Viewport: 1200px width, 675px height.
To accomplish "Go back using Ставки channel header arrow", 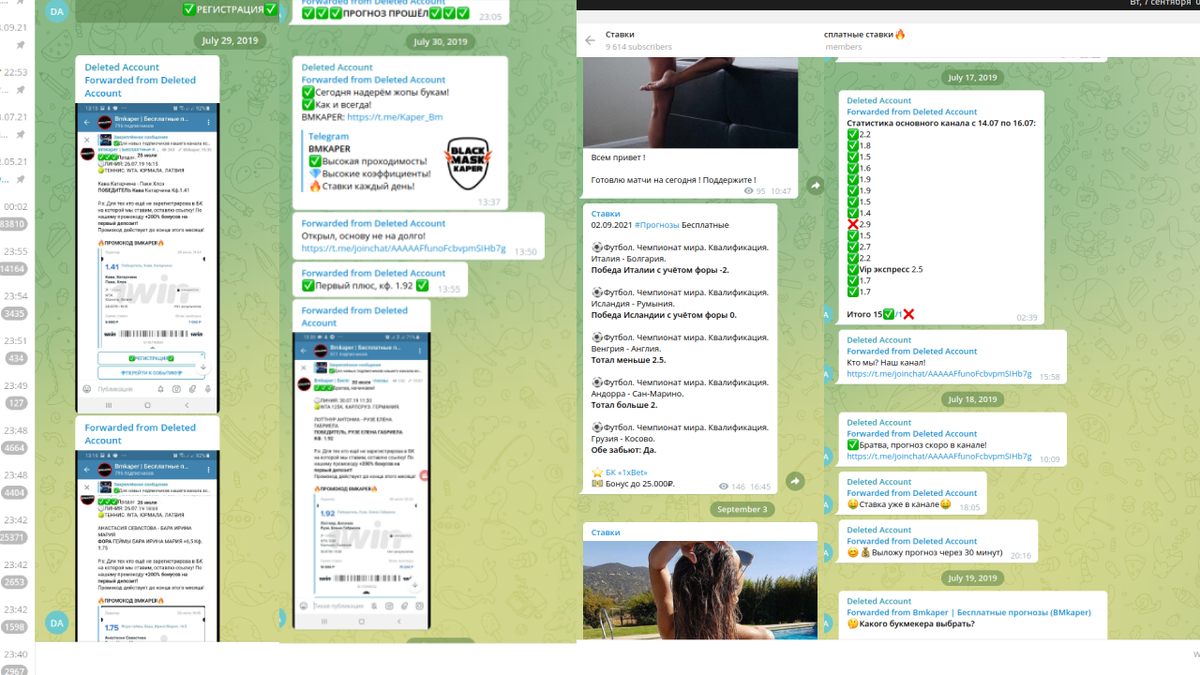I will tap(590, 40).
